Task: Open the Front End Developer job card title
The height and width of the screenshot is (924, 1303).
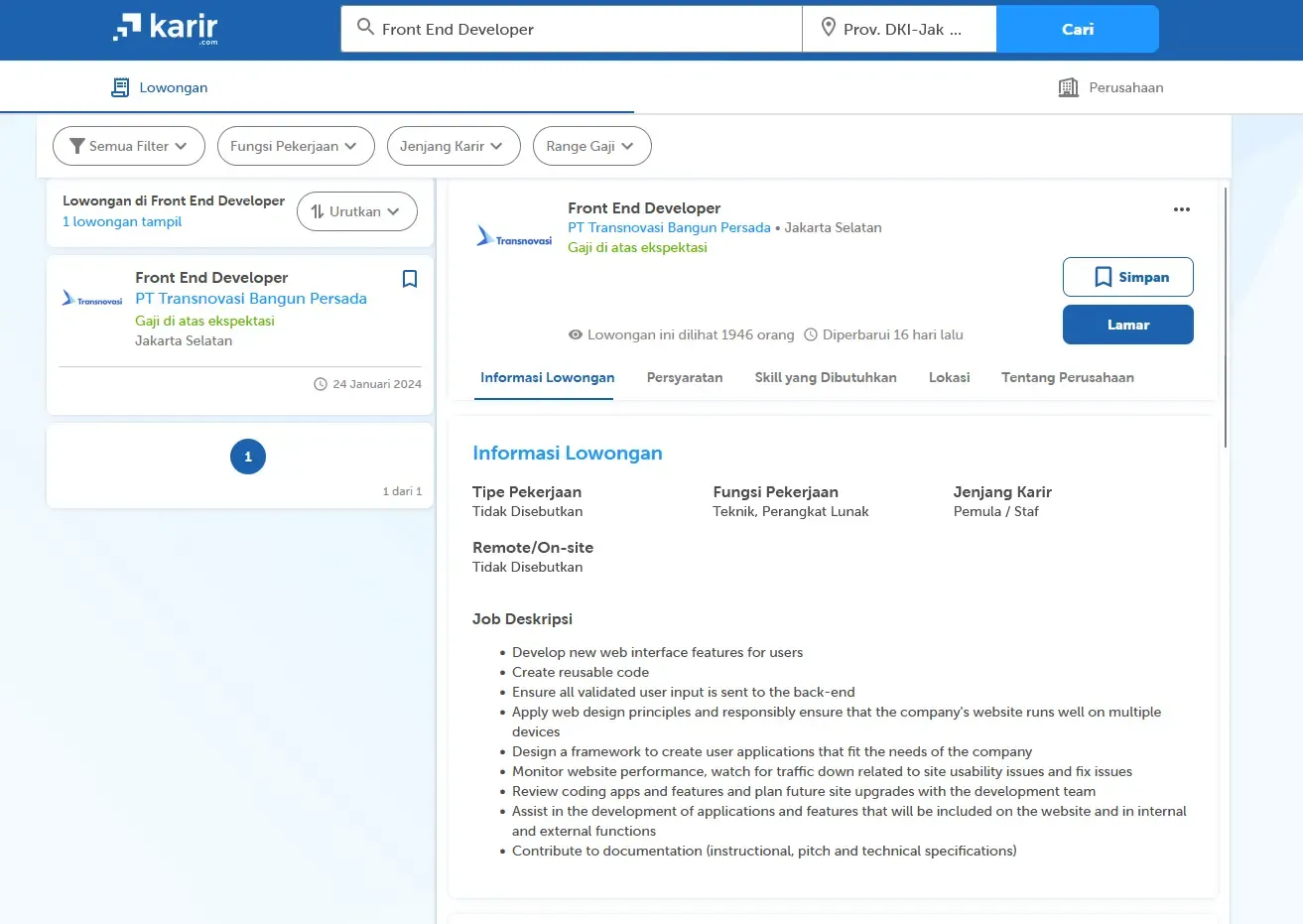Action: [x=211, y=278]
